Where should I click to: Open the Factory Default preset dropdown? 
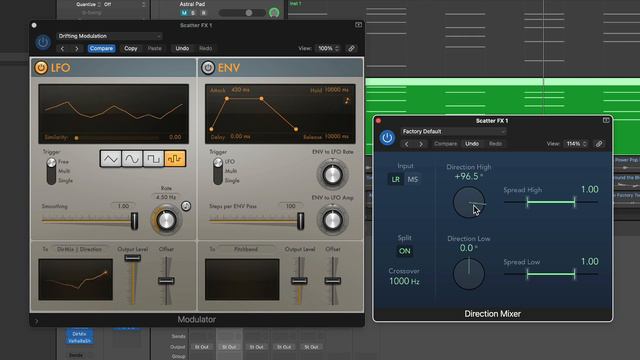(x=453, y=131)
